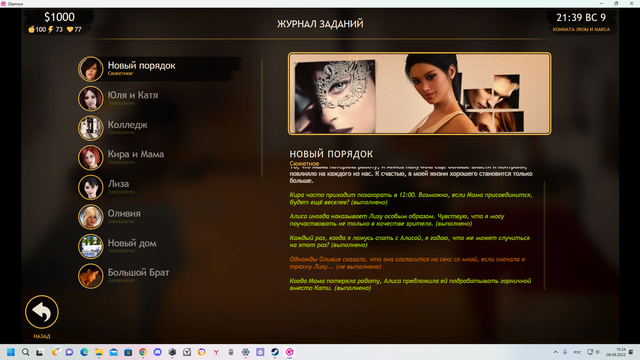Open the Windows Start menu
The width and height of the screenshot is (640, 360).
tap(11, 352)
